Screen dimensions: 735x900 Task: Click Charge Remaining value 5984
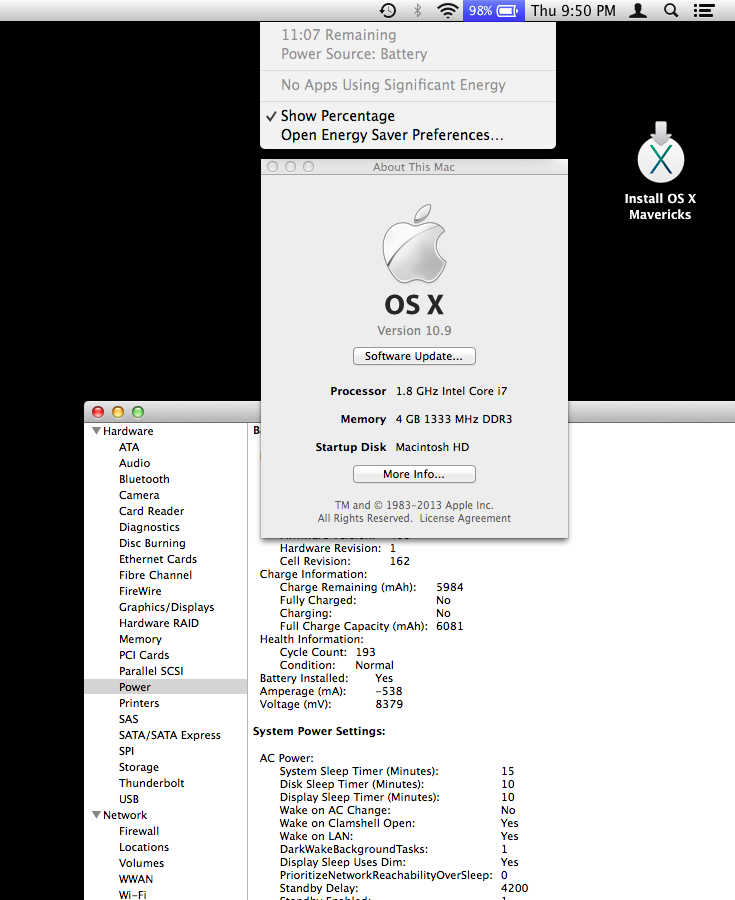coord(450,587)
